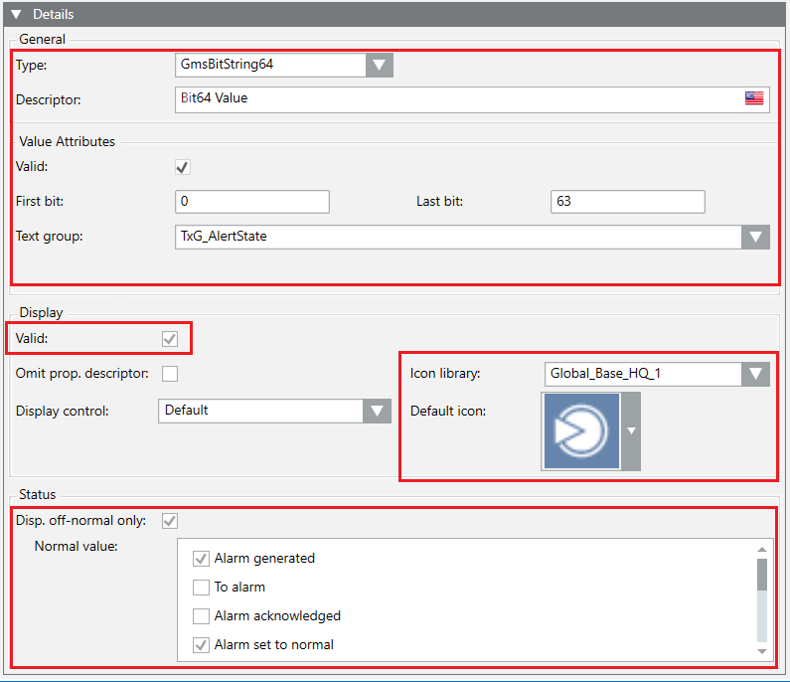Toggle Disp. off-normal only checkbox
The height and width of the screenshot is (682, 790).
pos(170,520)
